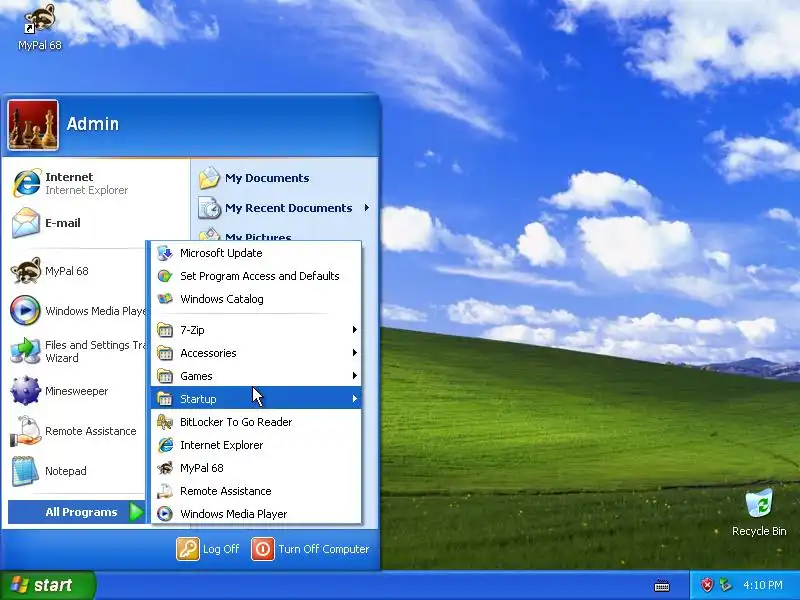Image resolution: width=800 pixels, height=600 pixels.
Task: Click the MyPal 68 raccoon icon in left column
Action: [x=26, y=271]
